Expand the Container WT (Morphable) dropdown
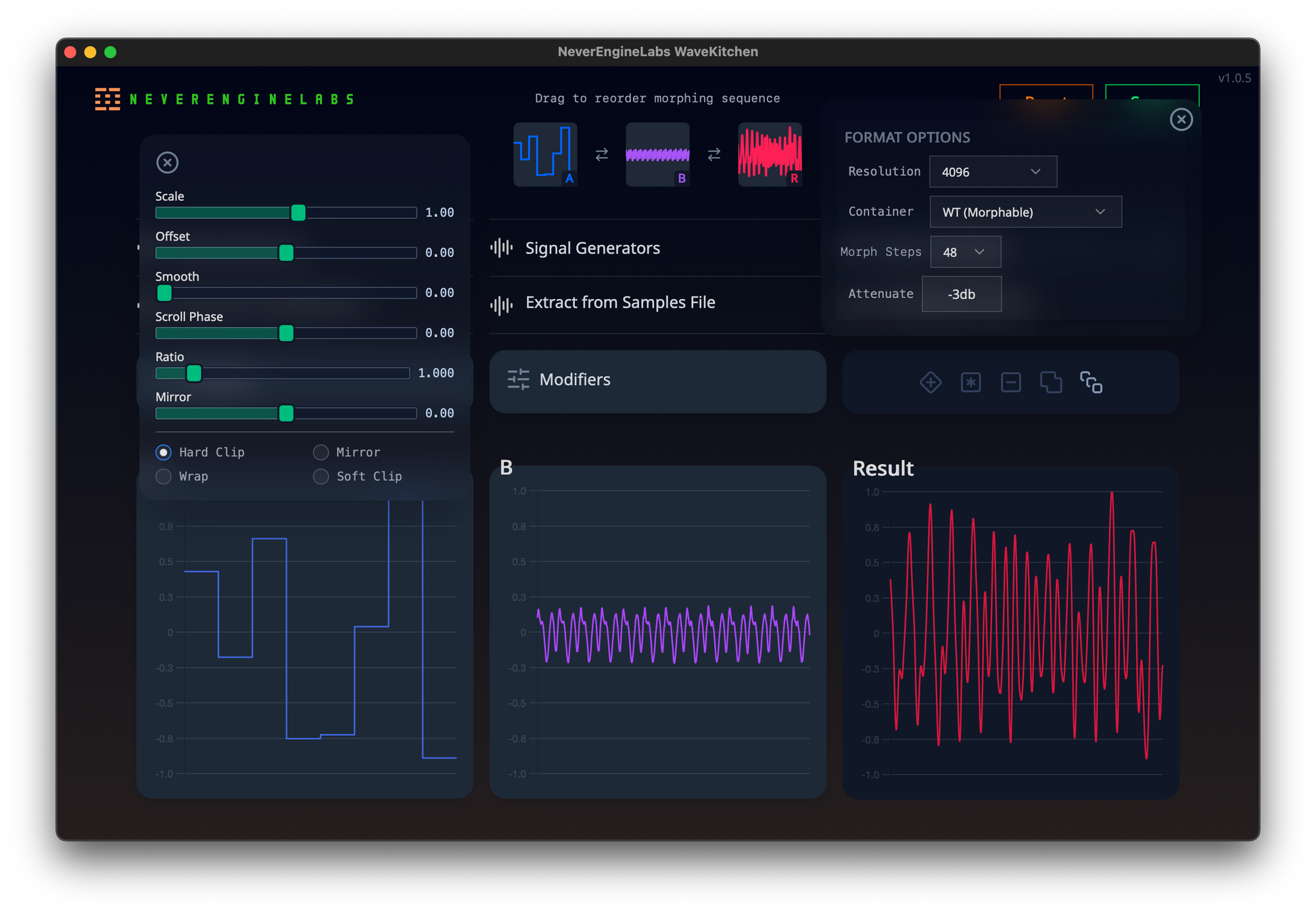The image size is (1316, 915). (x=1025, y=212)
